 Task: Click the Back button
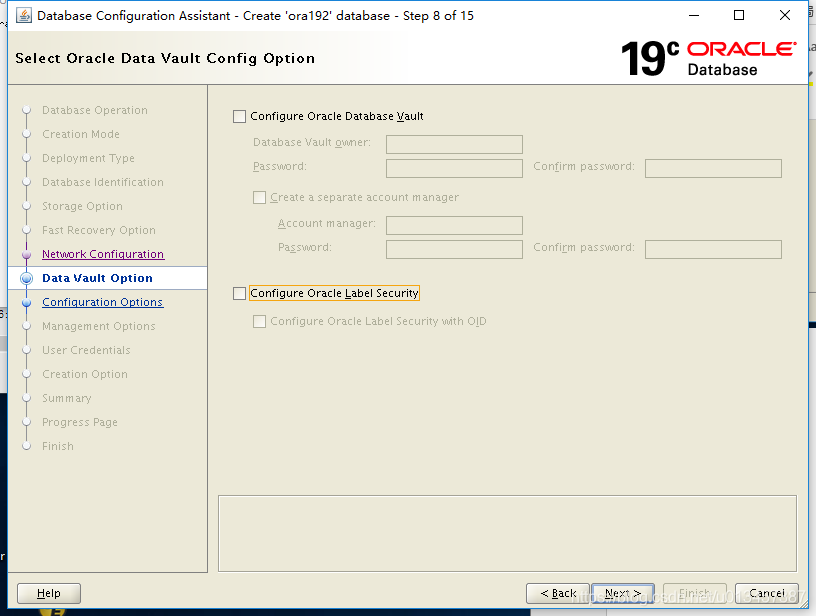[x=558, y=593]
